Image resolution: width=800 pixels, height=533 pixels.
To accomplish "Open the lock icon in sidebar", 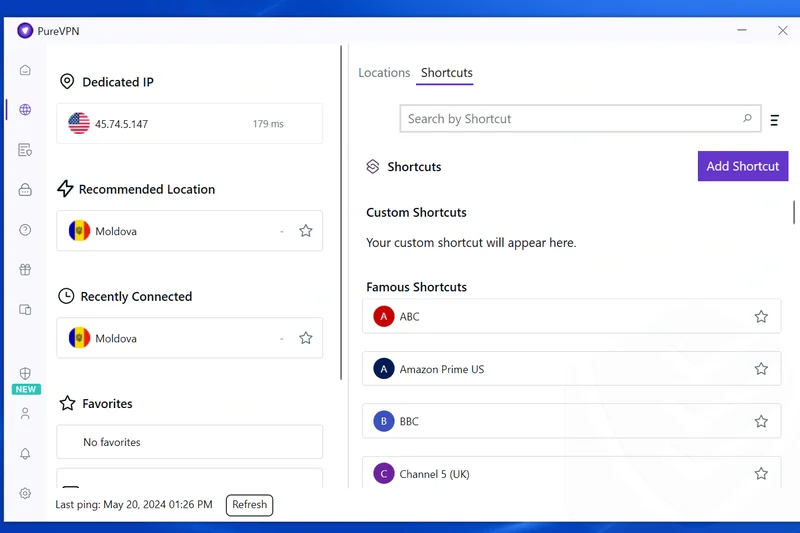I will pyautogui.click(x=25, y=190).
